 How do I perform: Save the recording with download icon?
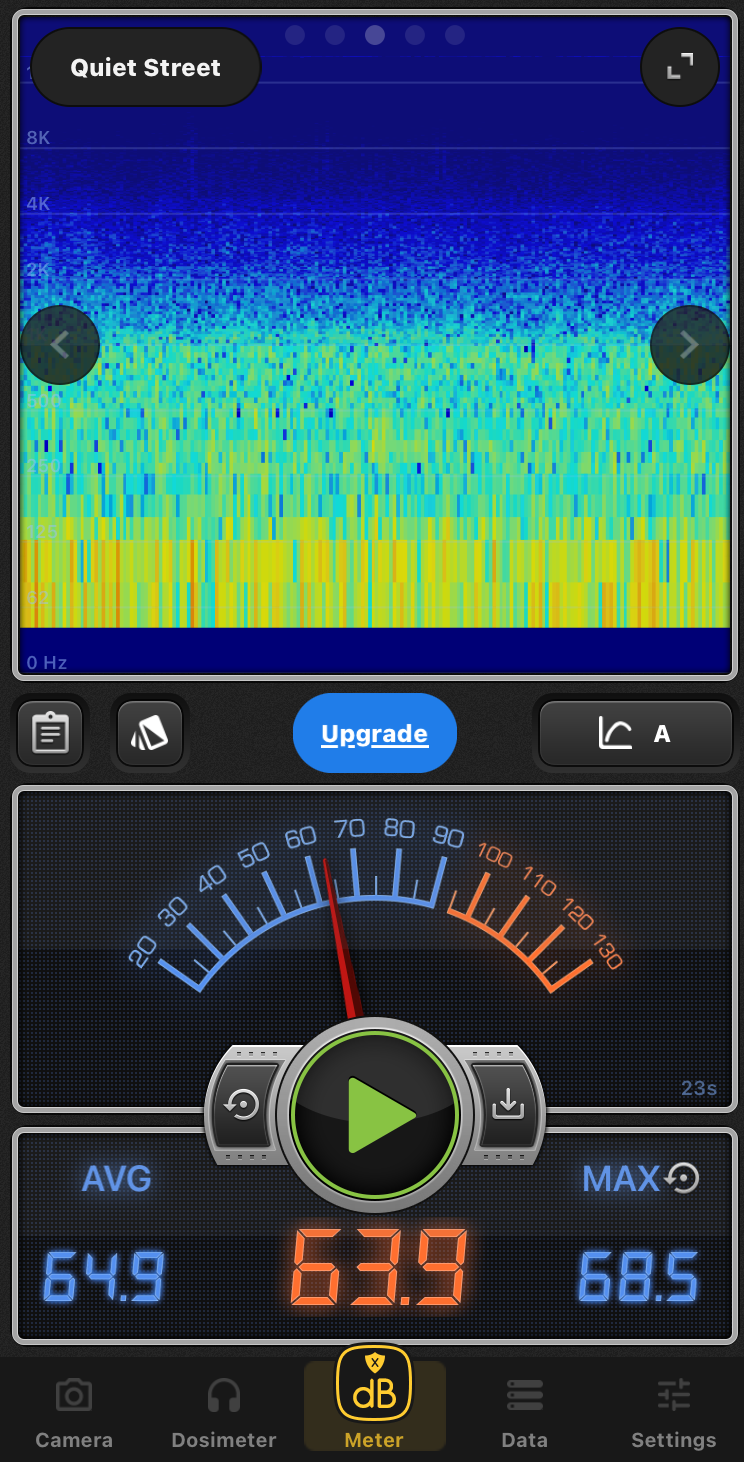tap(508, 1106)
